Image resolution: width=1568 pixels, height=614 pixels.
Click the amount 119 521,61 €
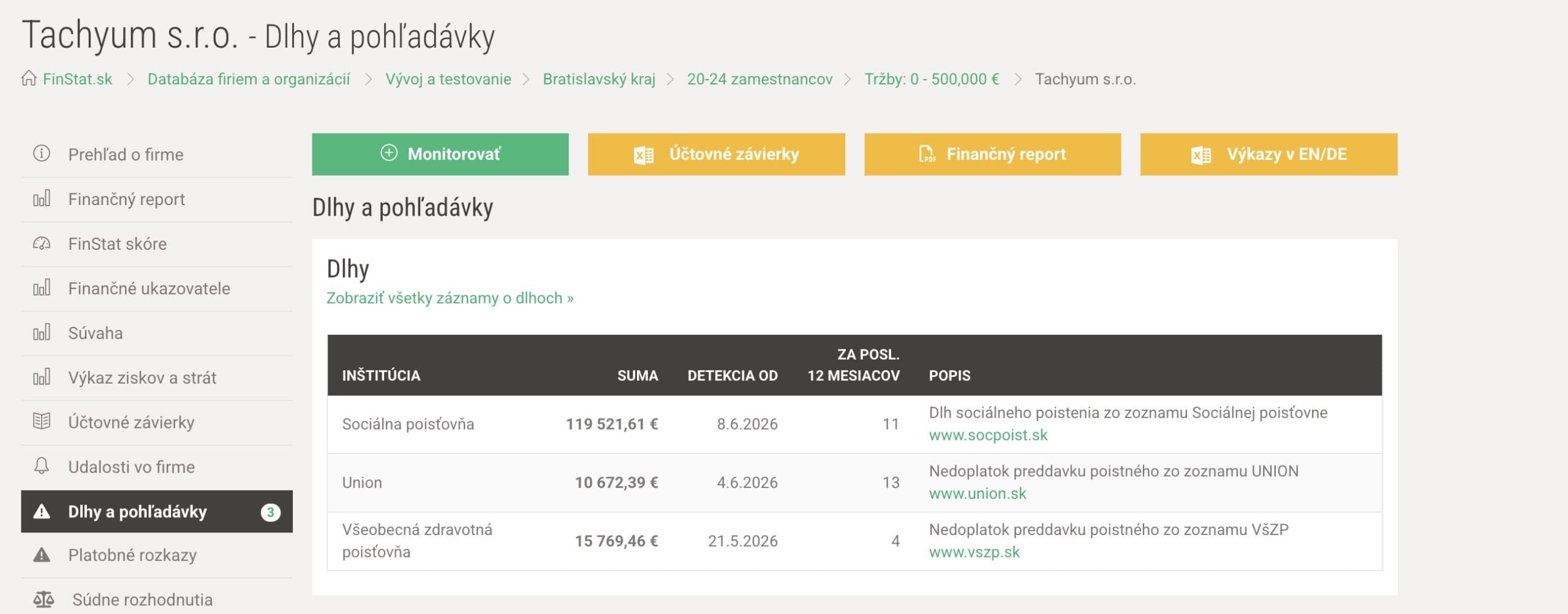pos(612,424)
